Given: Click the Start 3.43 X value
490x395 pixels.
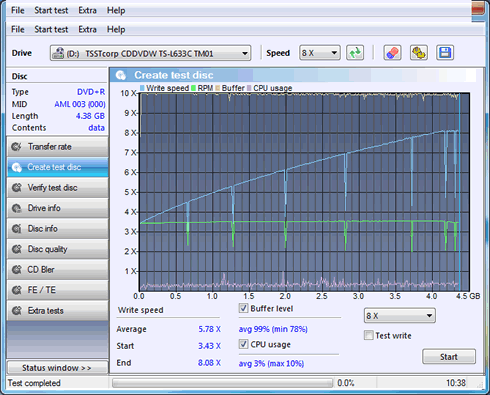Looking at the screenshot, I should point(209,346).
